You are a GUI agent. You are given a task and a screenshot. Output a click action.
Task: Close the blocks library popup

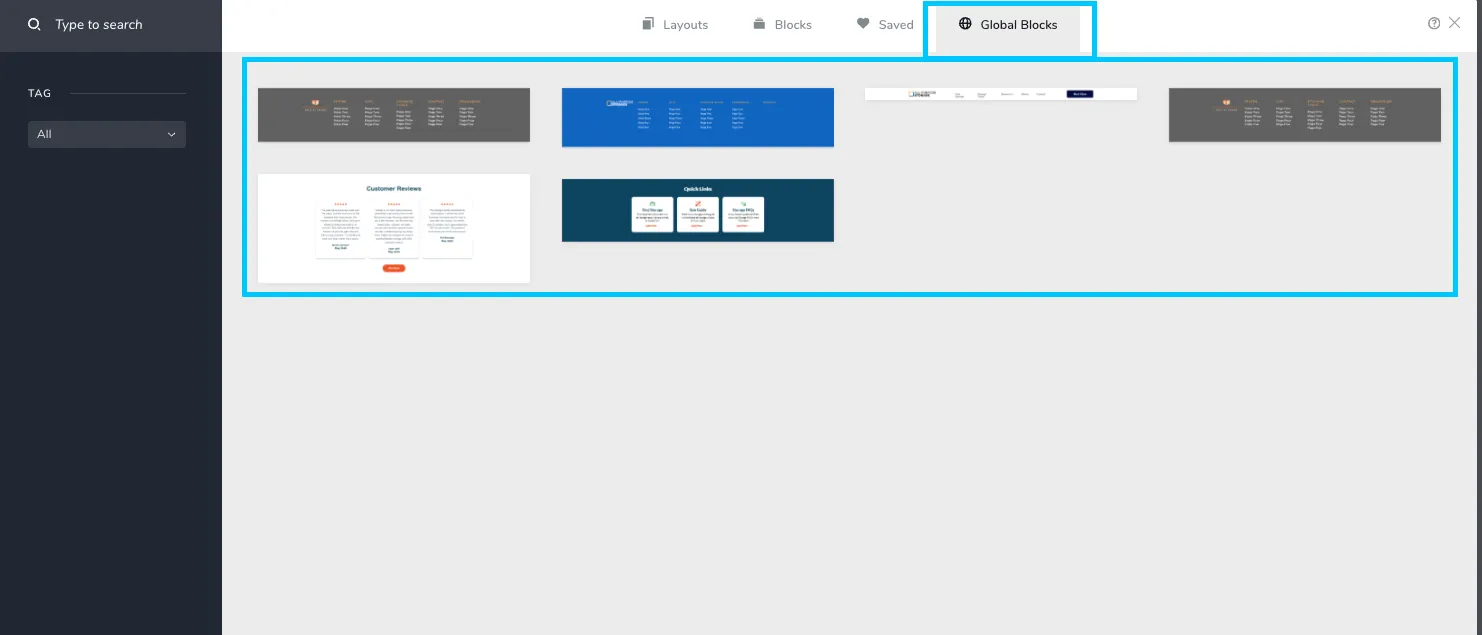click(x=1455, y=23)
